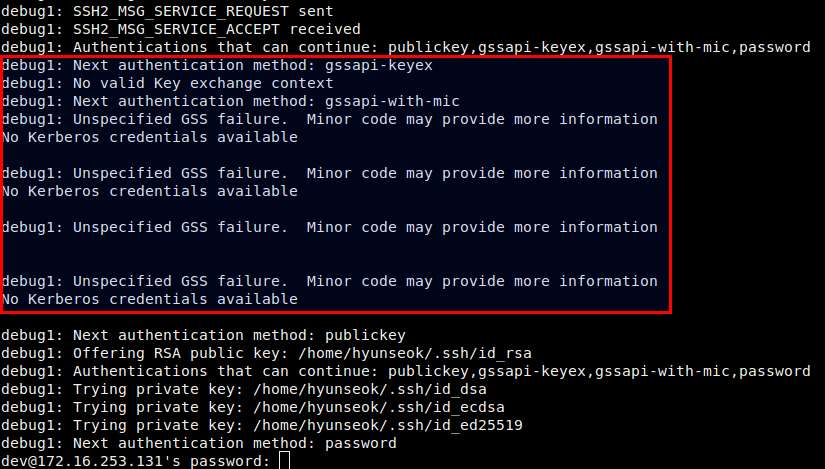The image size is (825, 469).
Task: Click the second 'No Kerberos credentials available' line
Action: click(149, 191)
